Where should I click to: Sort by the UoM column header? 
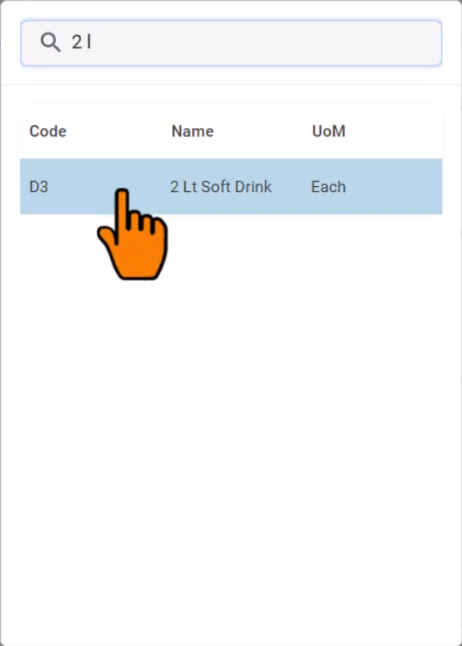[x=328, y=131]
